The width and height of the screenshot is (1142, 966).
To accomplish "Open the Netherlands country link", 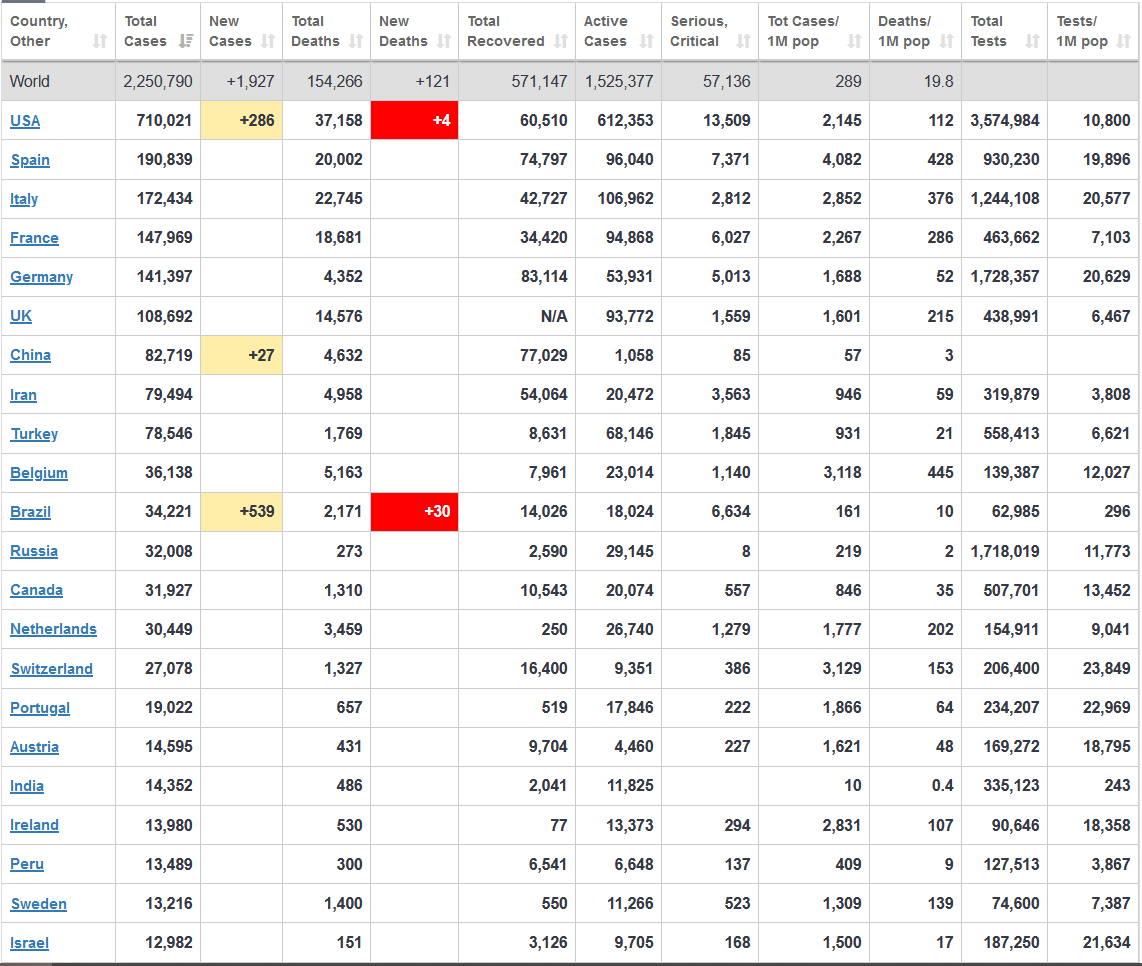I will click(x=53, y=629).
